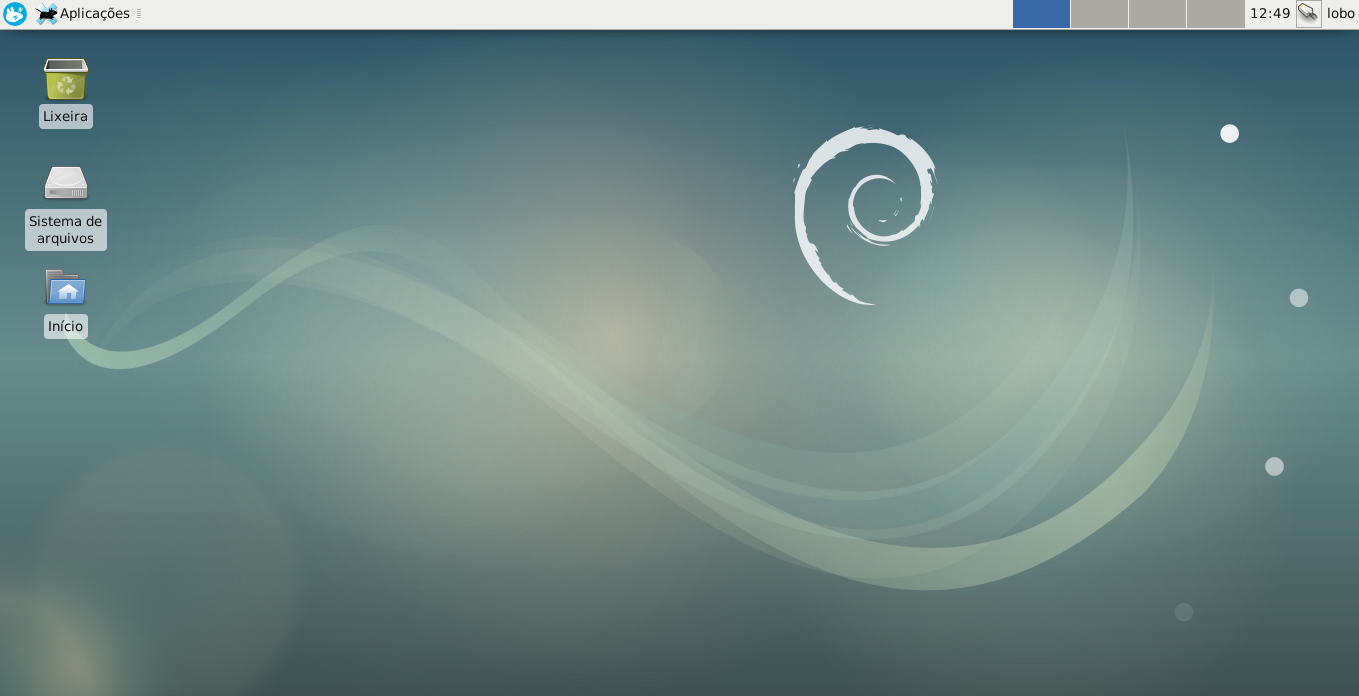This screenshot has width=1359, height=696.
Task: Switch to workspace 4 in the pager
Action: pos(1215,14)
